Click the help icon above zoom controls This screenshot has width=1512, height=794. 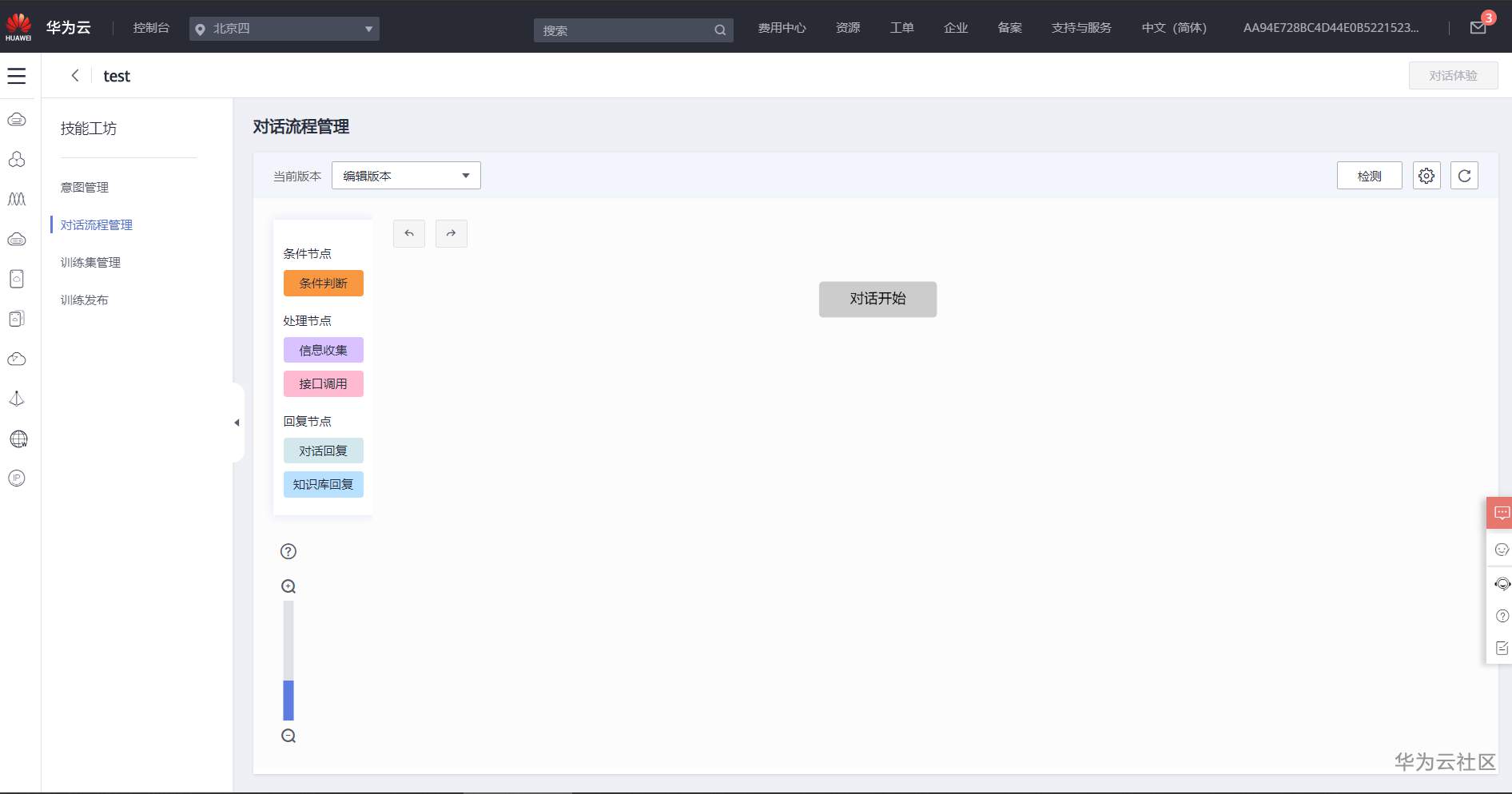tap(288, 551)
